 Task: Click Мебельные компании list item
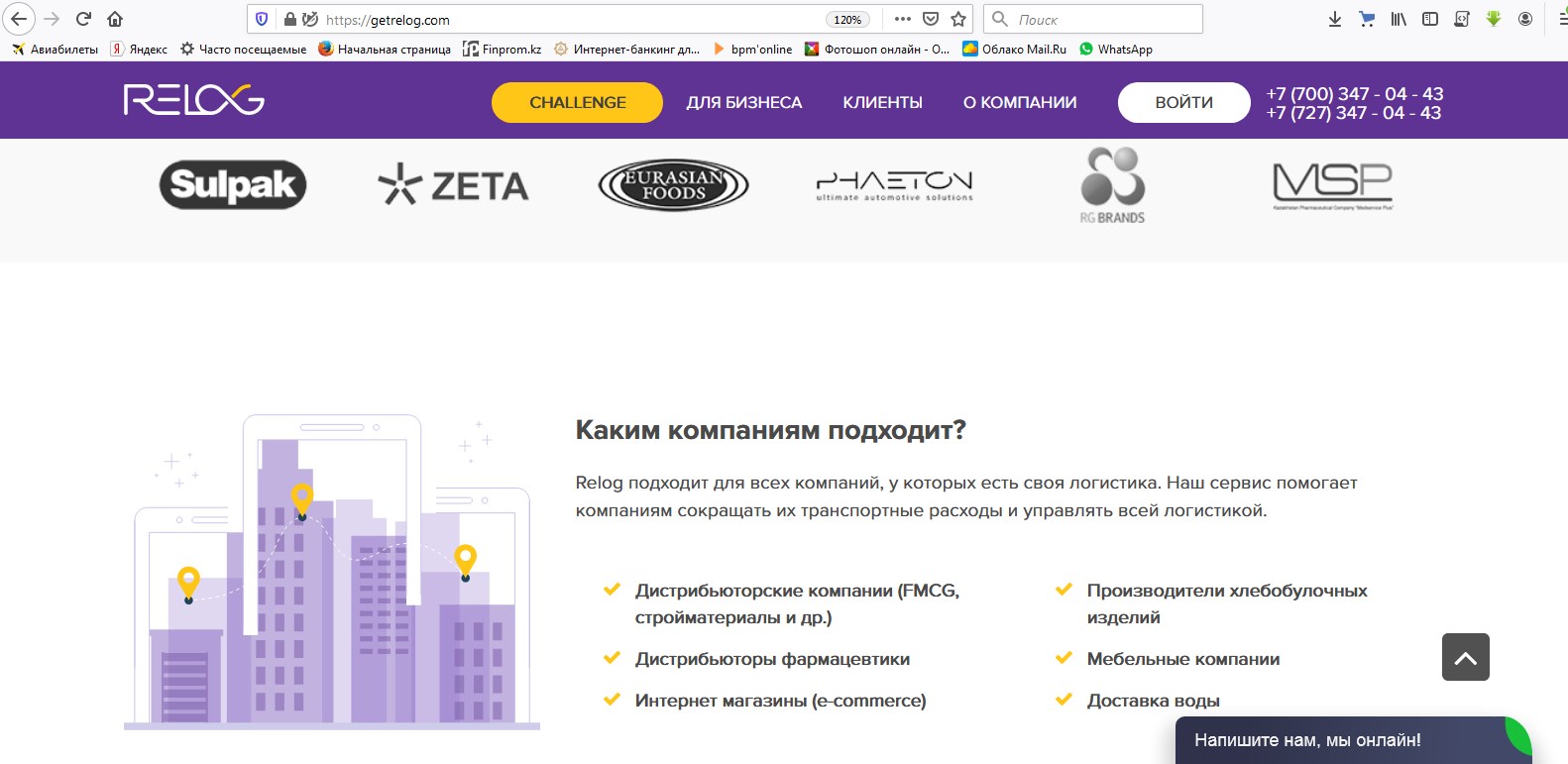pos(1182,659)
